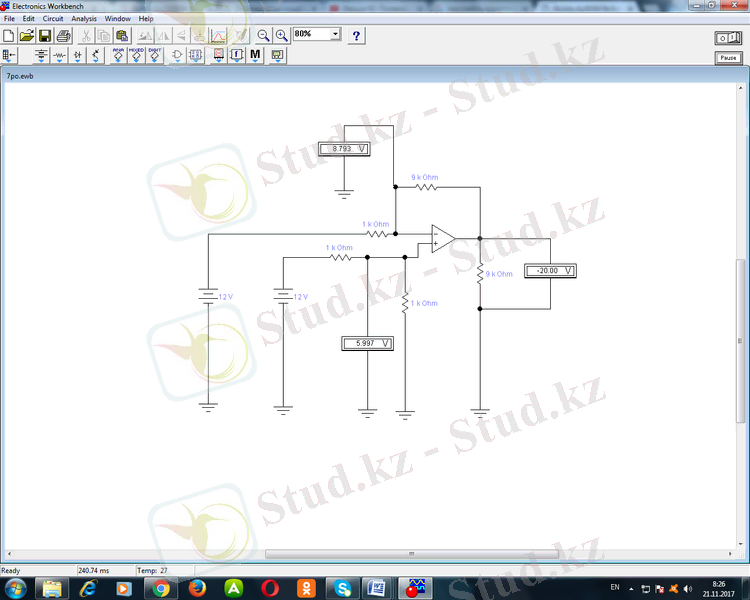The width and height of the screenshot is (750, 600).
Task: Click the 9 k Ohm feedback resistor label
Action: [x=424, y=177]
